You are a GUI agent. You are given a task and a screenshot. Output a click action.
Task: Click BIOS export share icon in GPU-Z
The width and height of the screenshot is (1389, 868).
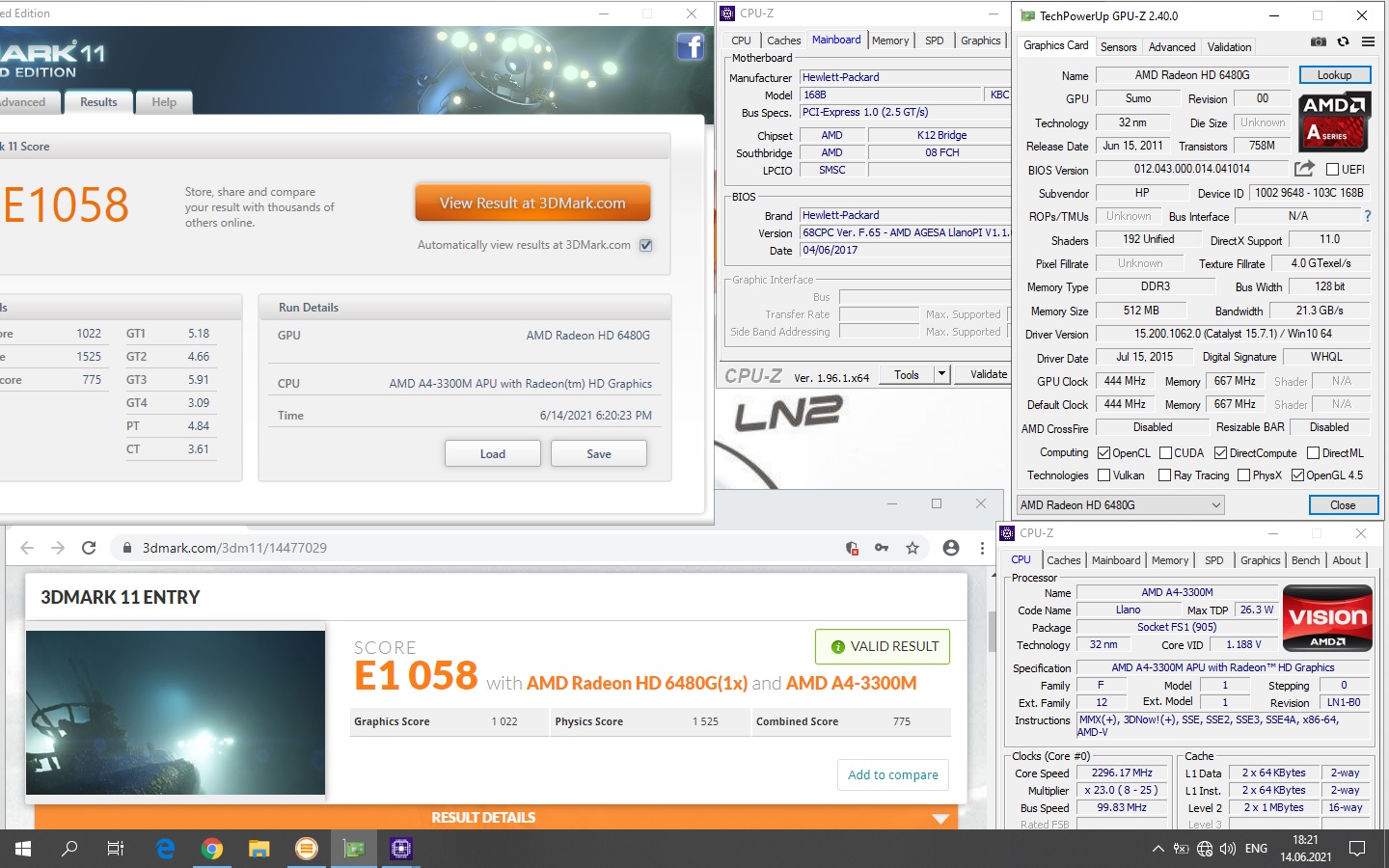[1304, 169]
